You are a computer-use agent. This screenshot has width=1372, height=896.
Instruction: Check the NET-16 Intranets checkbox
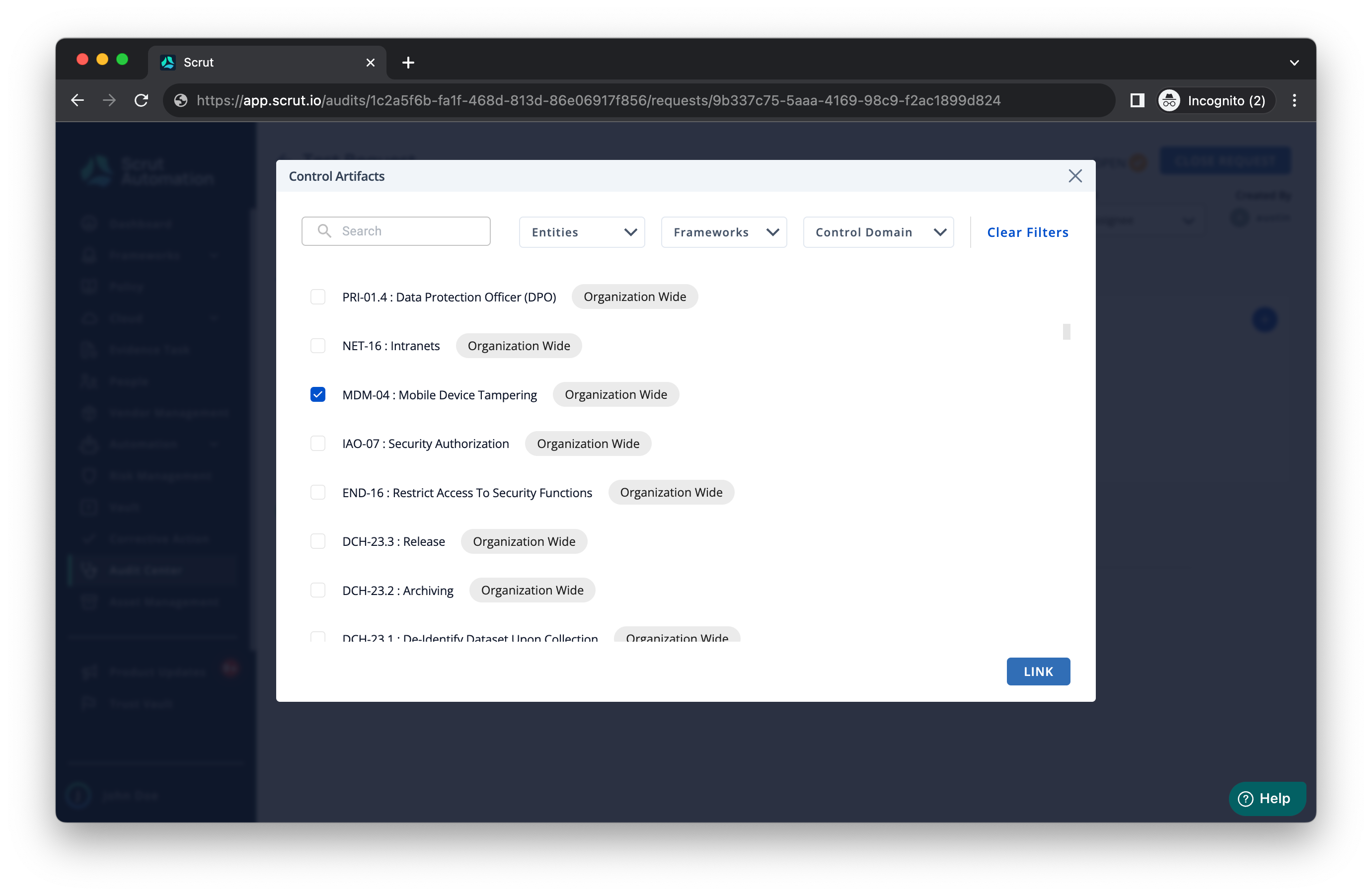(x=317, y=346)
